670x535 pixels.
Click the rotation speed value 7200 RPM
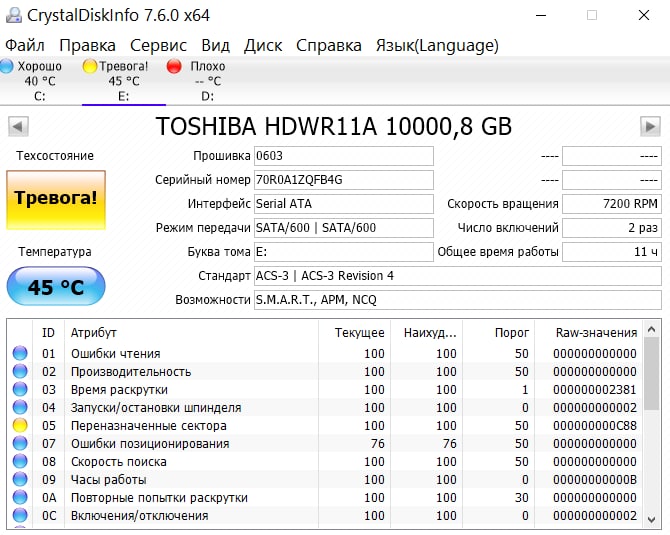pos(612,204)
